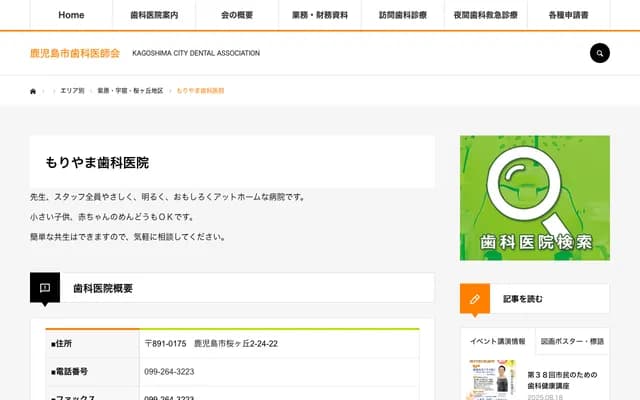Click the 記事を読む sidebar heading

[x=523, y=299]
